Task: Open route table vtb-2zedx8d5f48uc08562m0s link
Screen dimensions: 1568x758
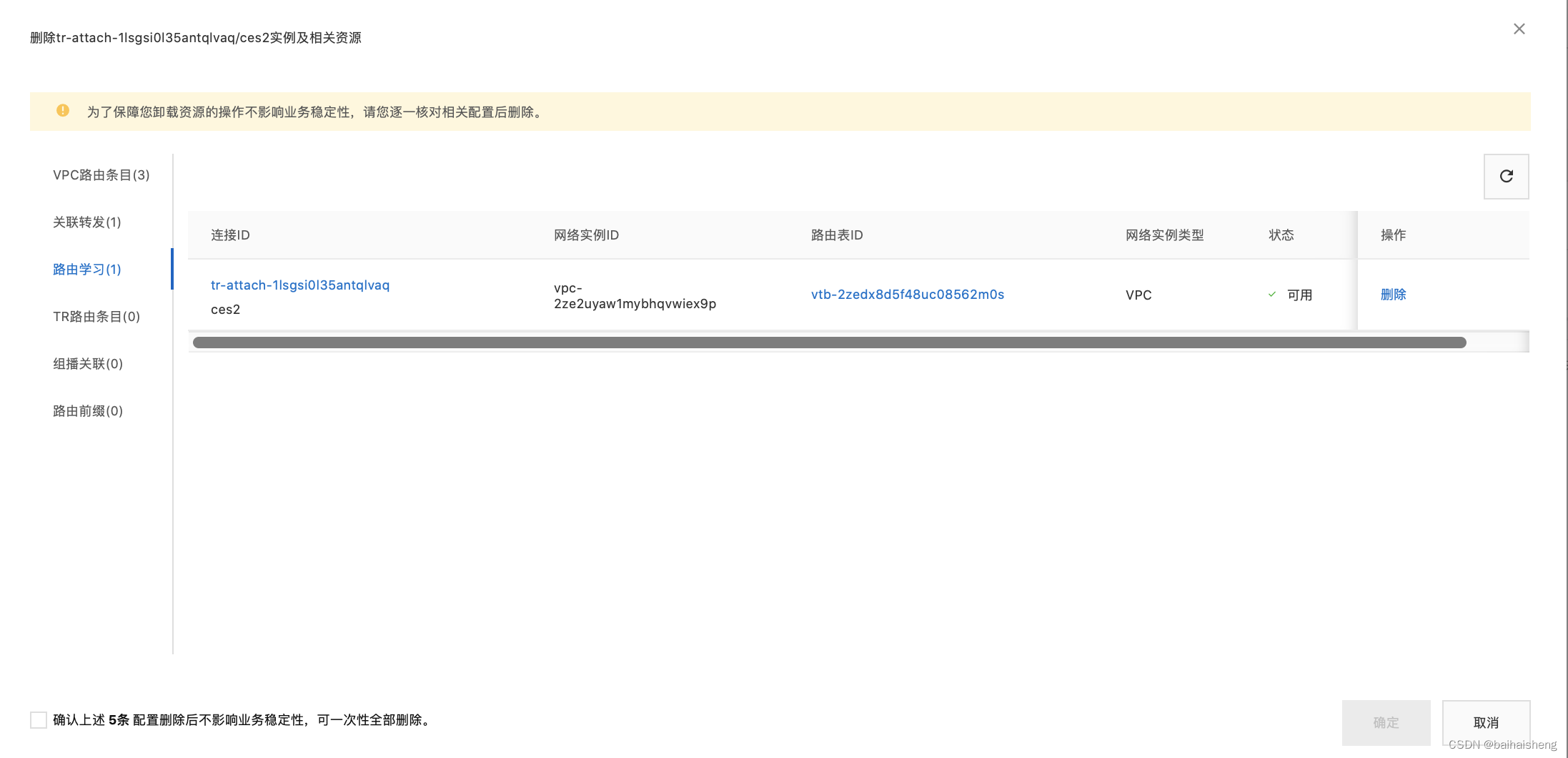Action: tap(908, 295)
